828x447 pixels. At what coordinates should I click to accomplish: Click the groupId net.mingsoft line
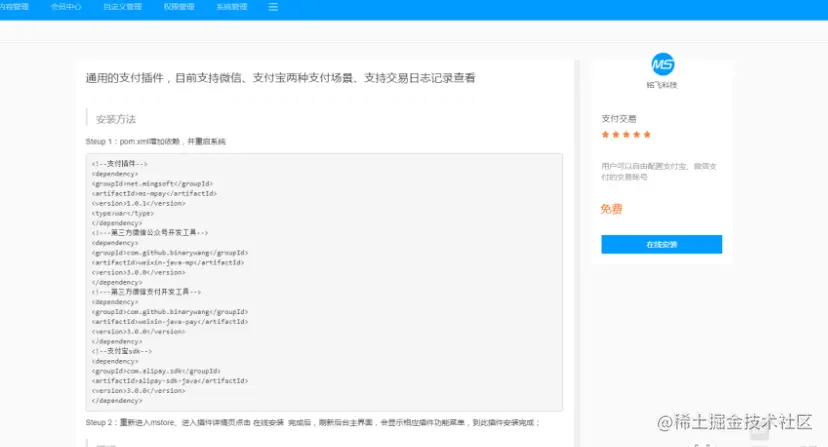click(x=152, y=184)
